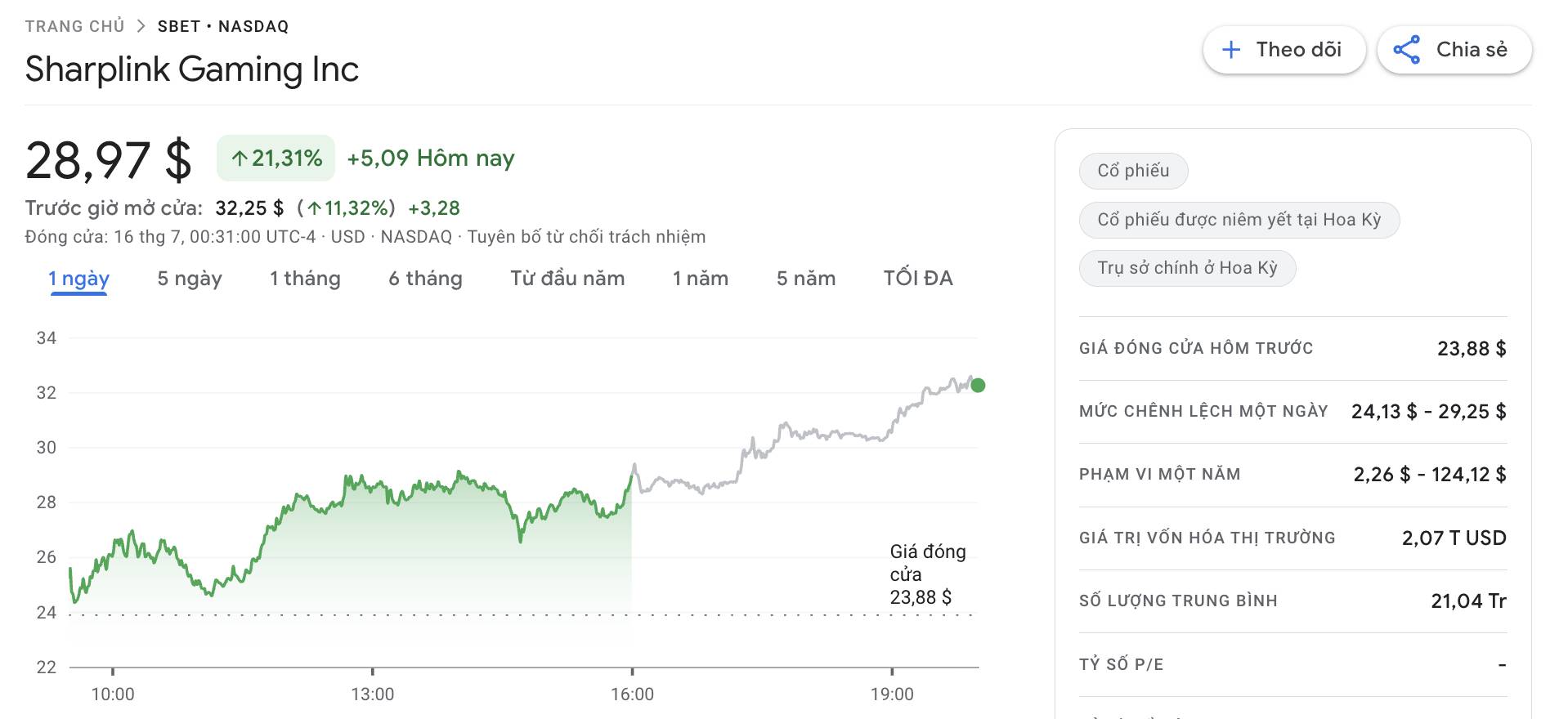The height and width of the screenshot is (719, 1568).
Task: Switch to the 1 năm range tab
Action: [700, 279]
